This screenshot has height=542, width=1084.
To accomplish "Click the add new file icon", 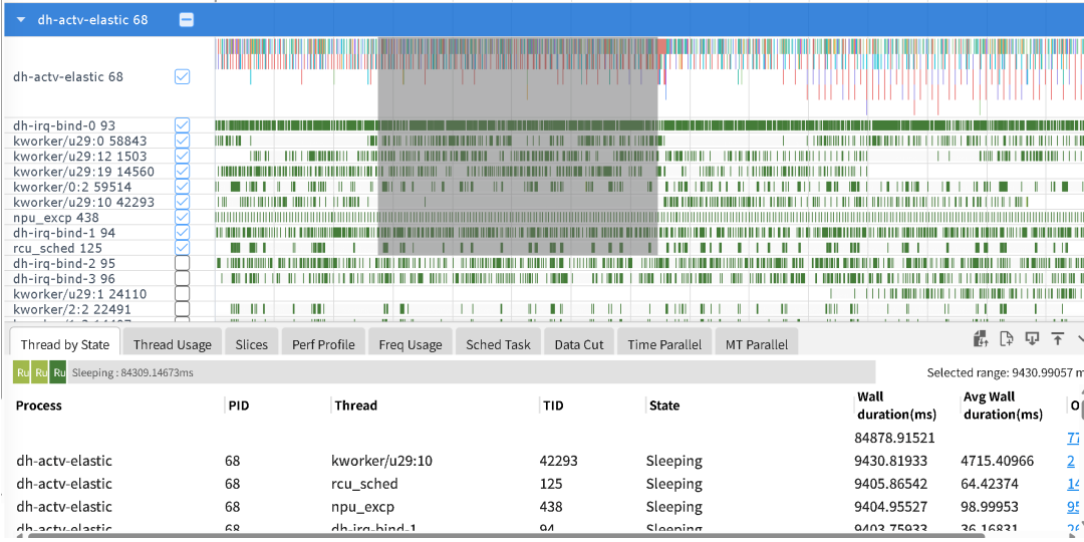I will (x=1006, y=338).
